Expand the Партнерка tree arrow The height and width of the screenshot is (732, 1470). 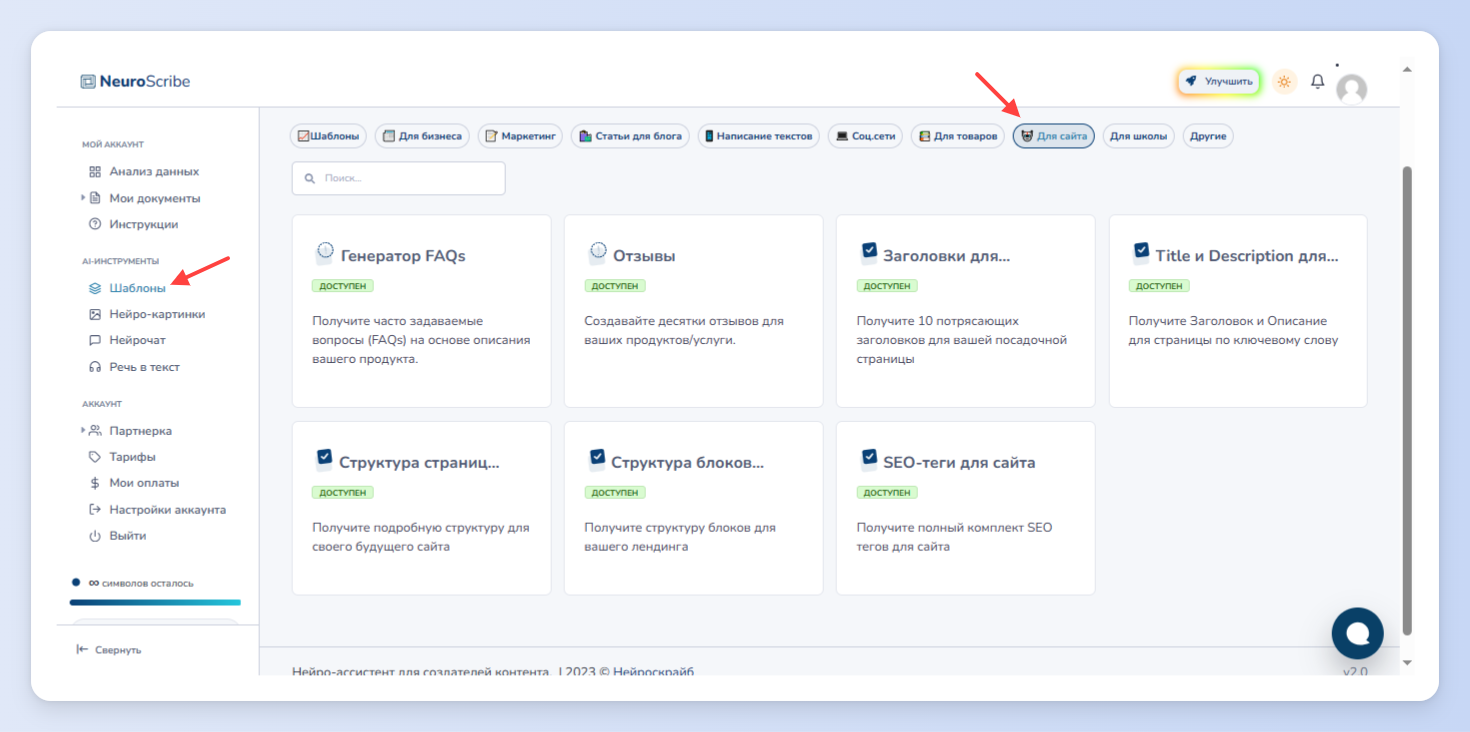click(83, 431)
